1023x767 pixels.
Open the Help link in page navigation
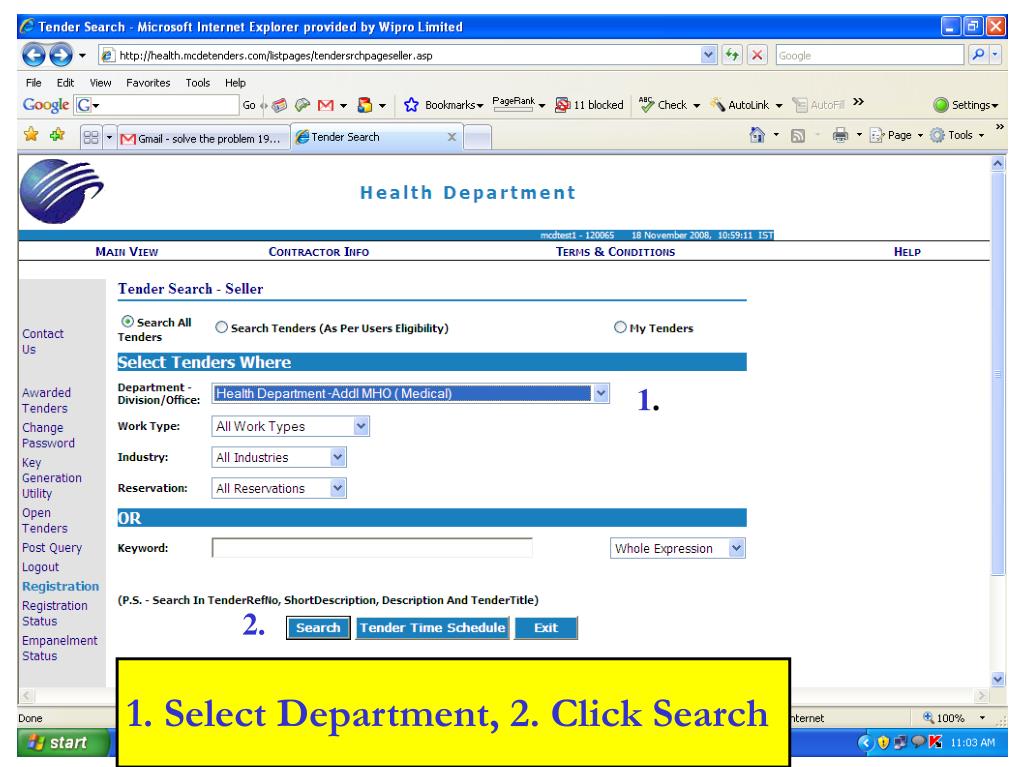point(907,252)
